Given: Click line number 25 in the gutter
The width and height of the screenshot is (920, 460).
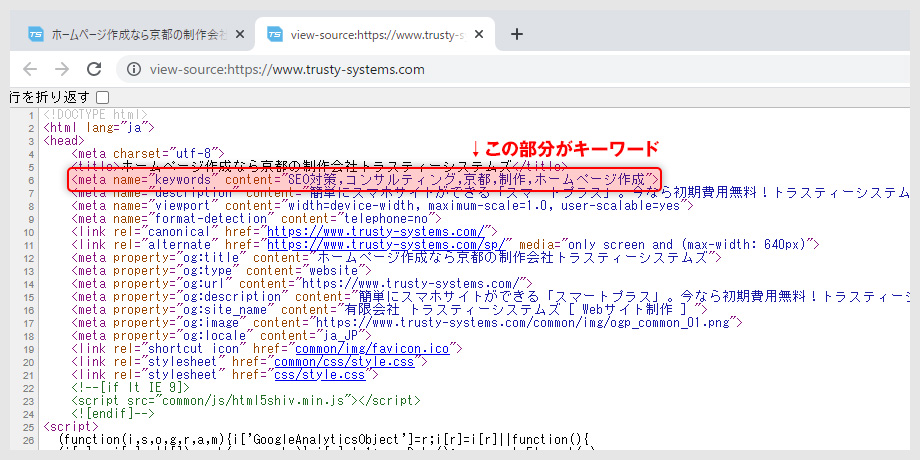Looking at the screenshot, I should click(29, 427).
